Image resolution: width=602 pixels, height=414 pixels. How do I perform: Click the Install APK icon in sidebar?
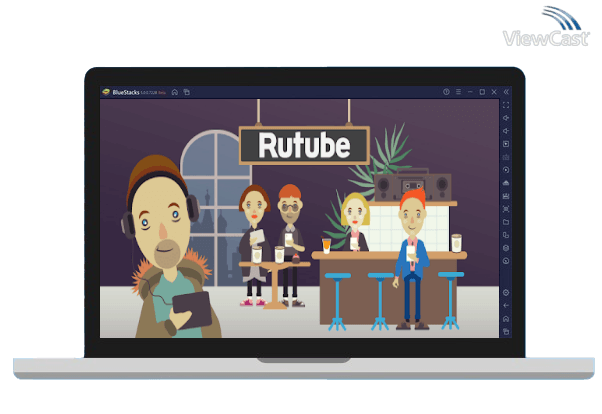(506, 183)
